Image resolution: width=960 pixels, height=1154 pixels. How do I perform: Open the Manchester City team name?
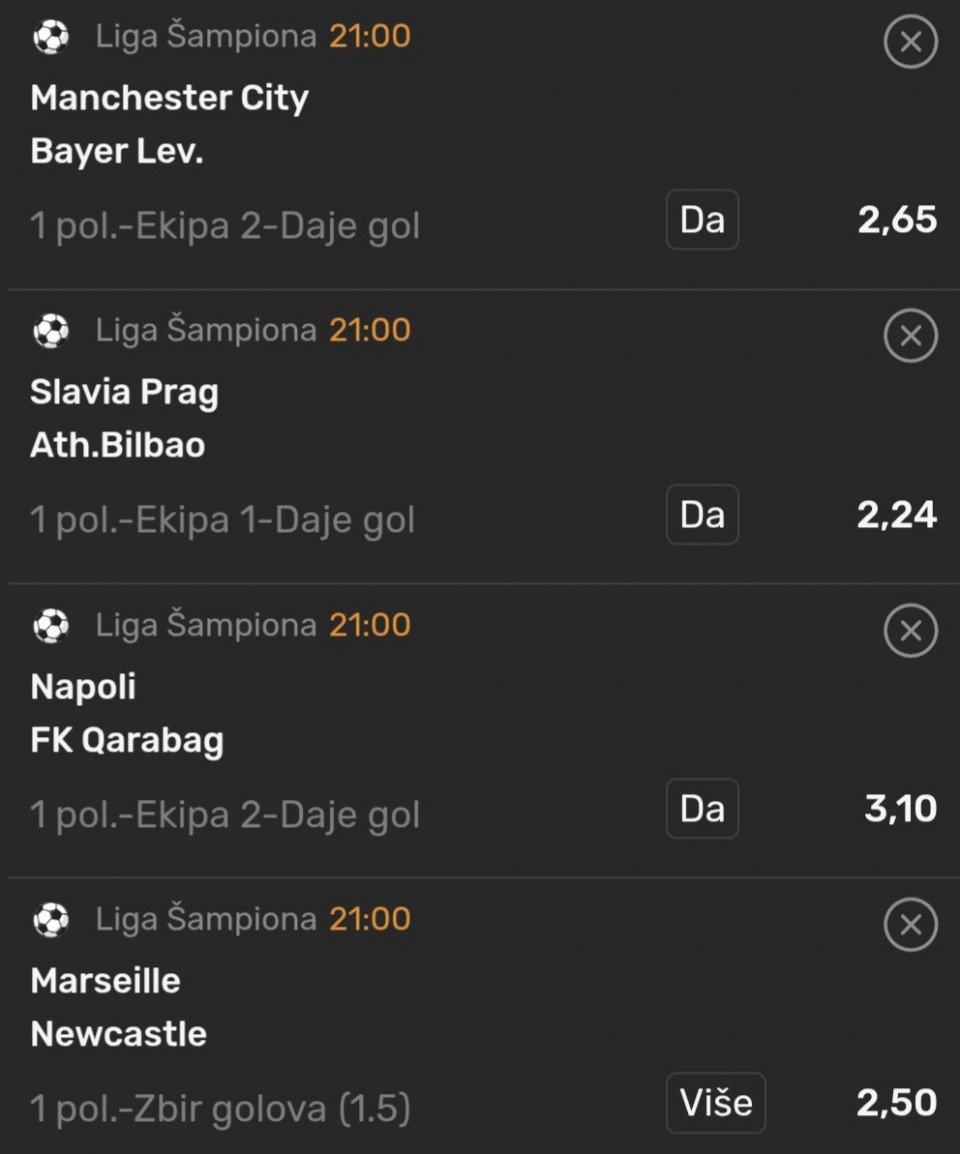coord(170,98)
